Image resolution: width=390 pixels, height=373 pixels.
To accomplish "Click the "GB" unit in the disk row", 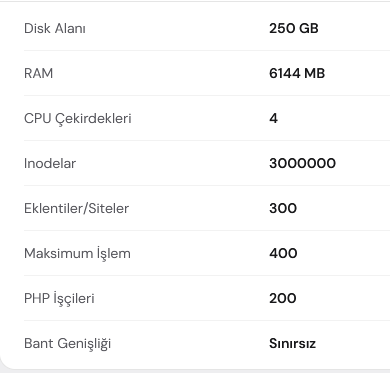I will coord(308,28).
